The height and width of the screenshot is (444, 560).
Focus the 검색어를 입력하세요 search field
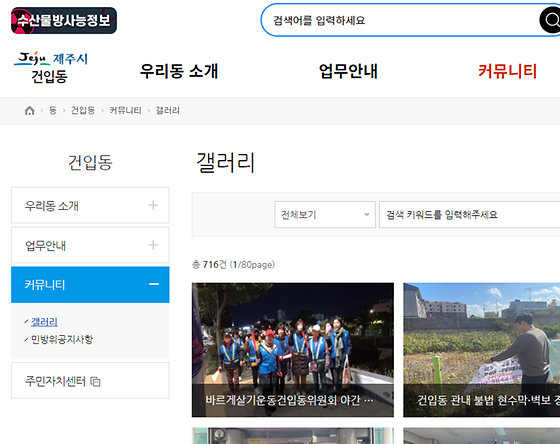click(400, 20)
